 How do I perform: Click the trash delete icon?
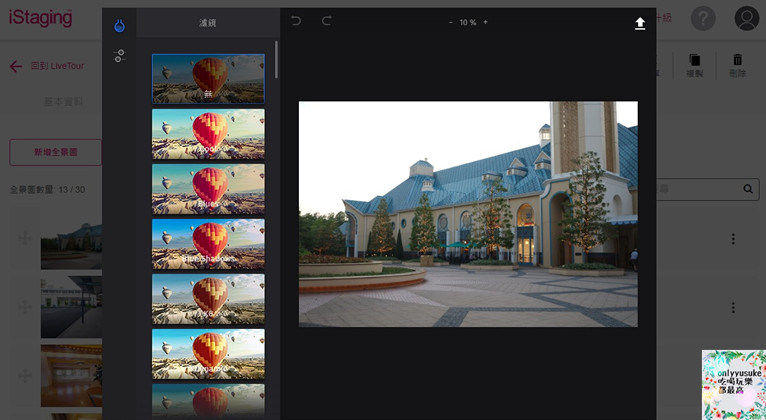(x=738, y=62)
